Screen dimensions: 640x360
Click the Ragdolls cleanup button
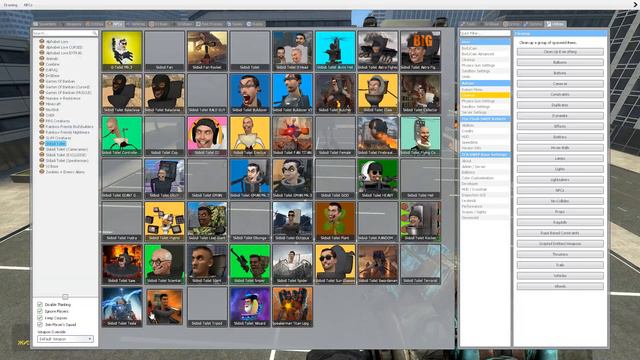(560, 222)
